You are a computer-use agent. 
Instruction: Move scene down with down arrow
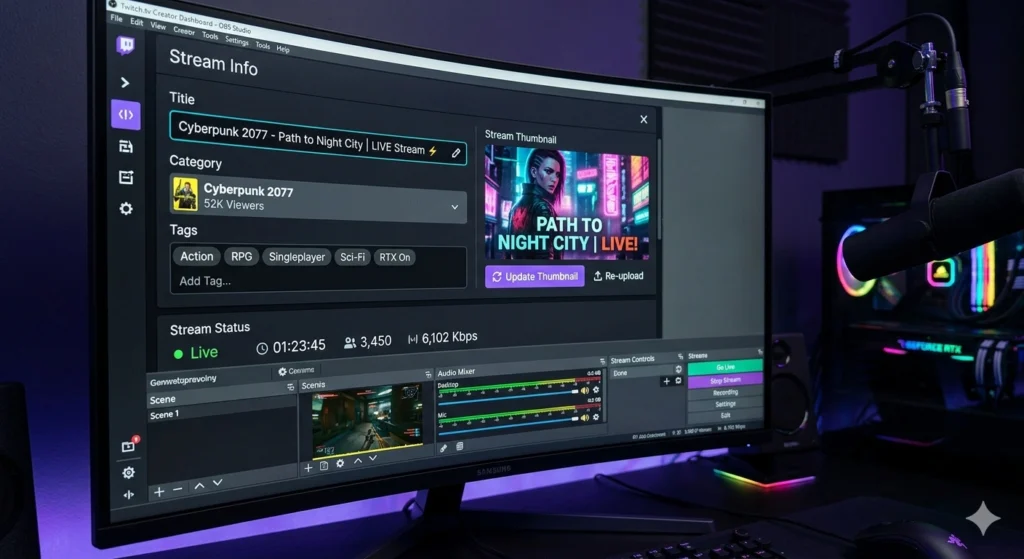(x=217, y=482)
